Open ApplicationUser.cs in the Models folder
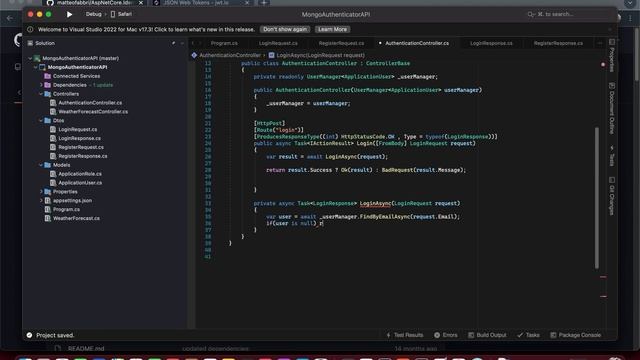Screen dimensions: 640x360 click(x=80, y=183)
